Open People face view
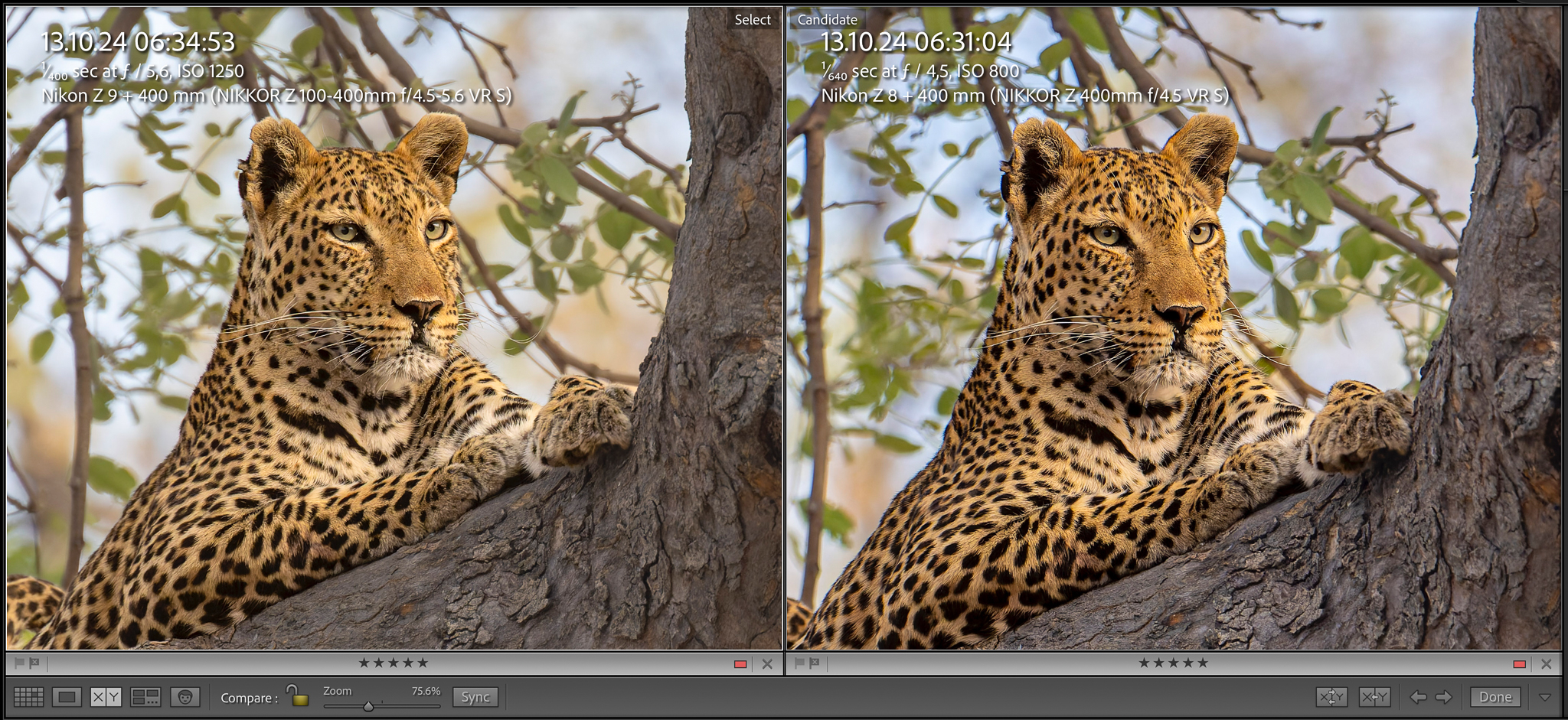1568x720 pixels. click(x=185, y=697)
